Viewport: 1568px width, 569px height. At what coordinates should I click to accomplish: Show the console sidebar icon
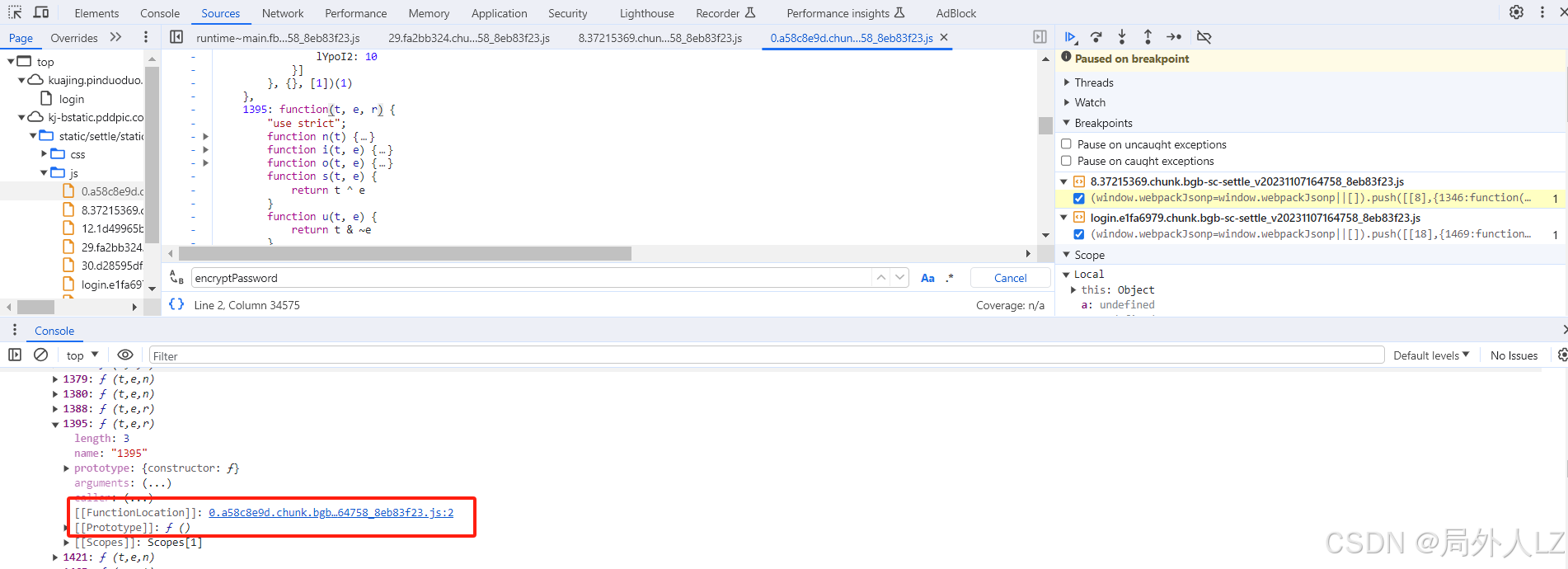click(15, 355)
